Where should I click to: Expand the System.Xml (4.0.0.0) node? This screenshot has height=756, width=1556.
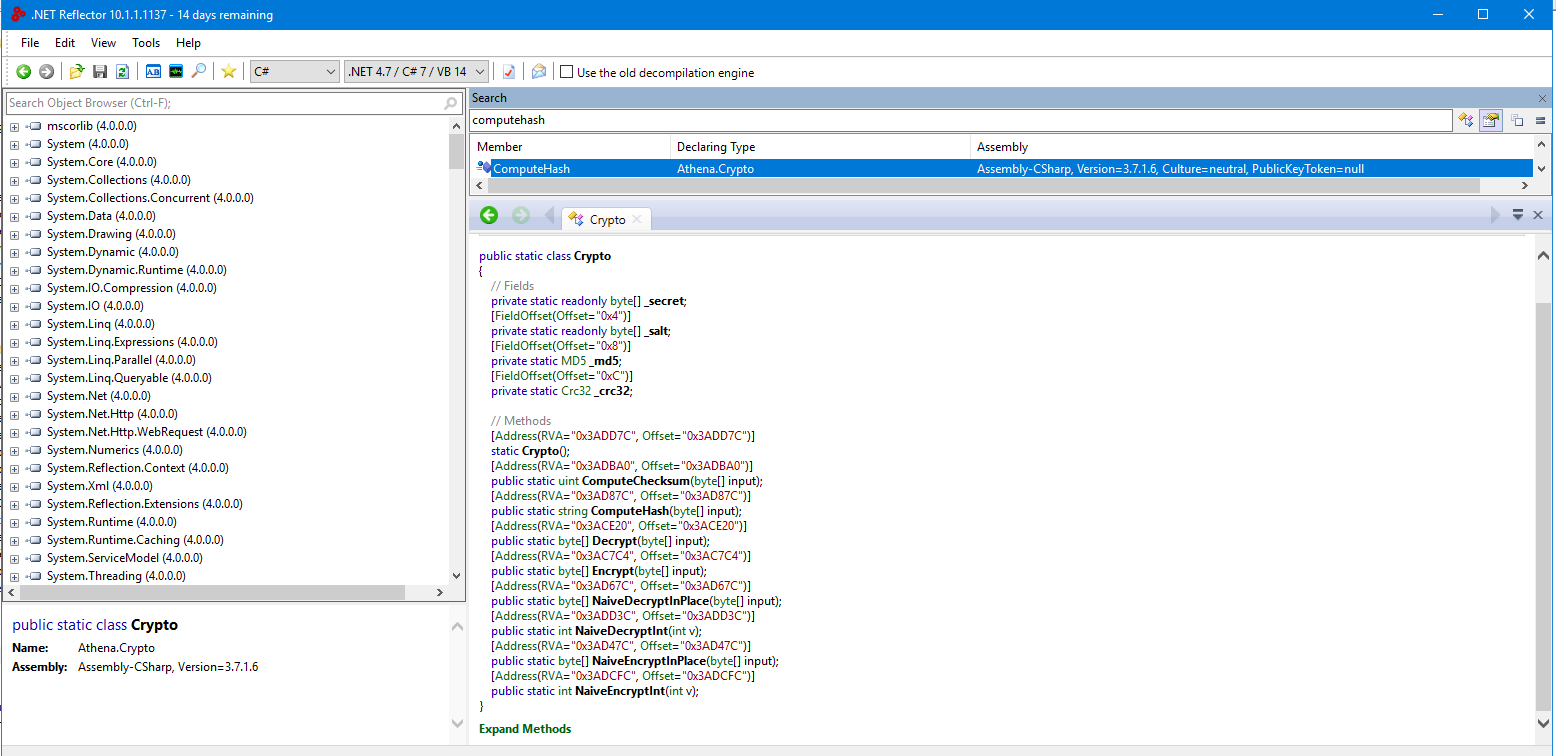14,486
